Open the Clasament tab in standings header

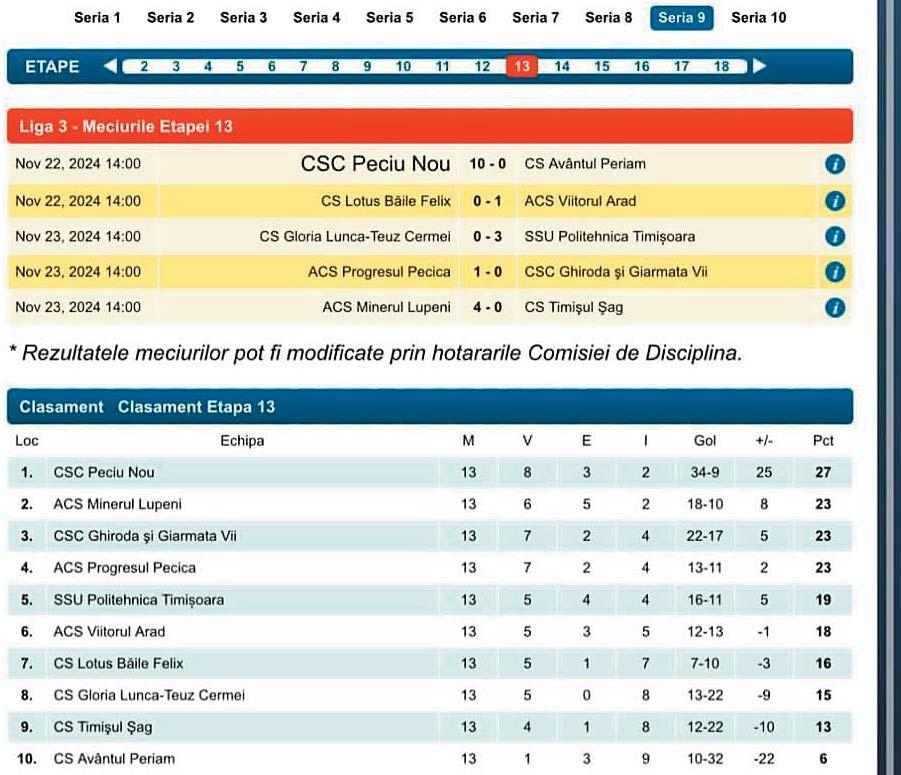click(61, 407)
